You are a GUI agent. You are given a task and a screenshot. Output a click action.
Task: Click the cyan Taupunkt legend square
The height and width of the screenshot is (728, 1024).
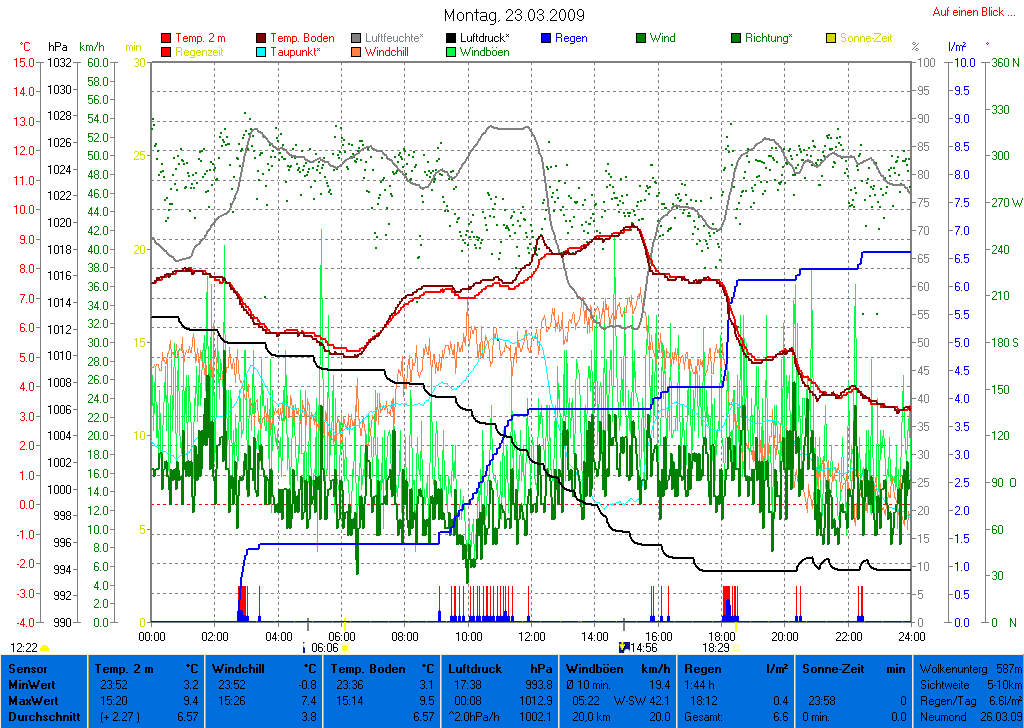coord(262,52)
